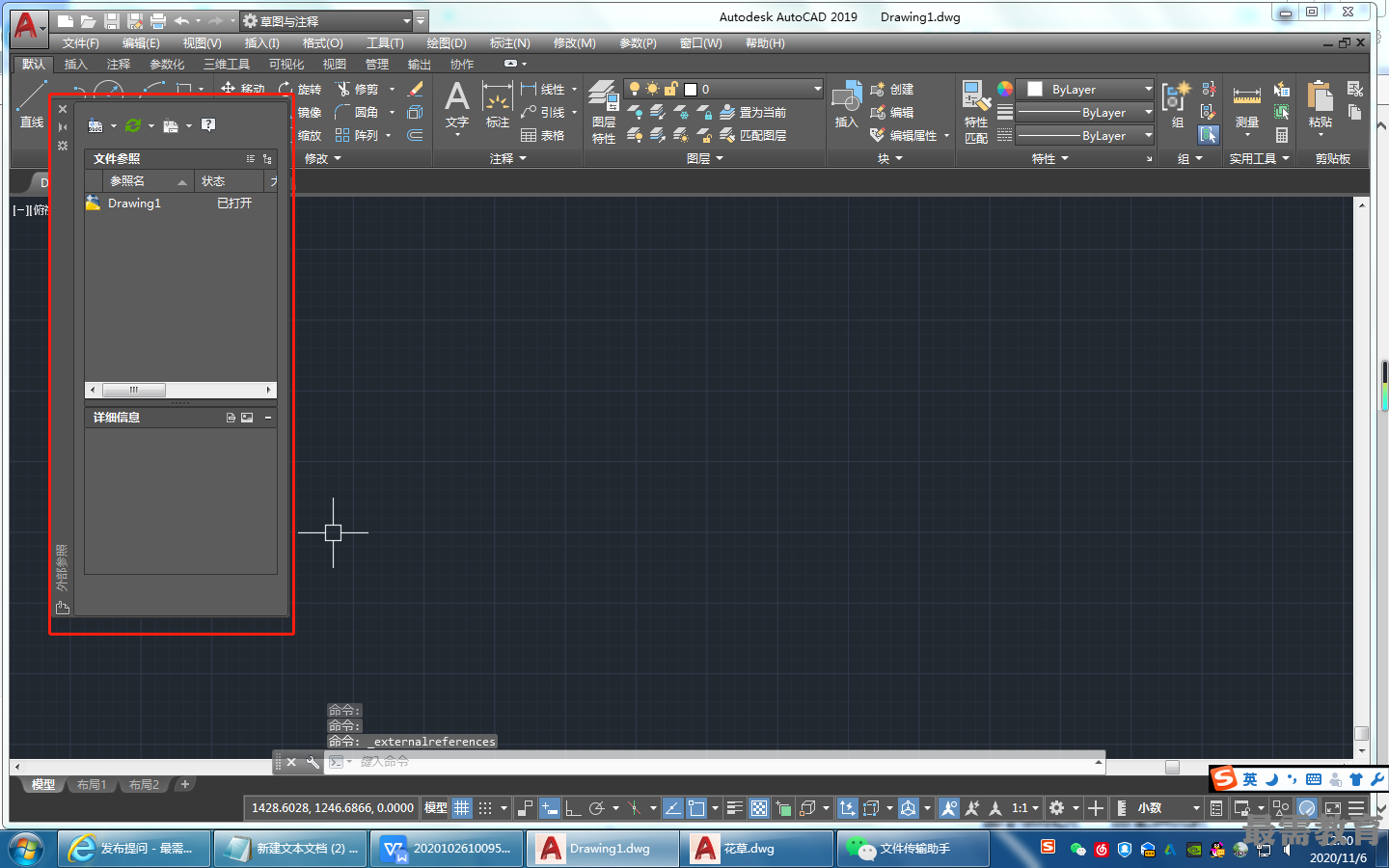The width and height of the screenshot is (1389, 868).
Task: Click the 置为当前 (Make Current) button
Action: [753, 113]
